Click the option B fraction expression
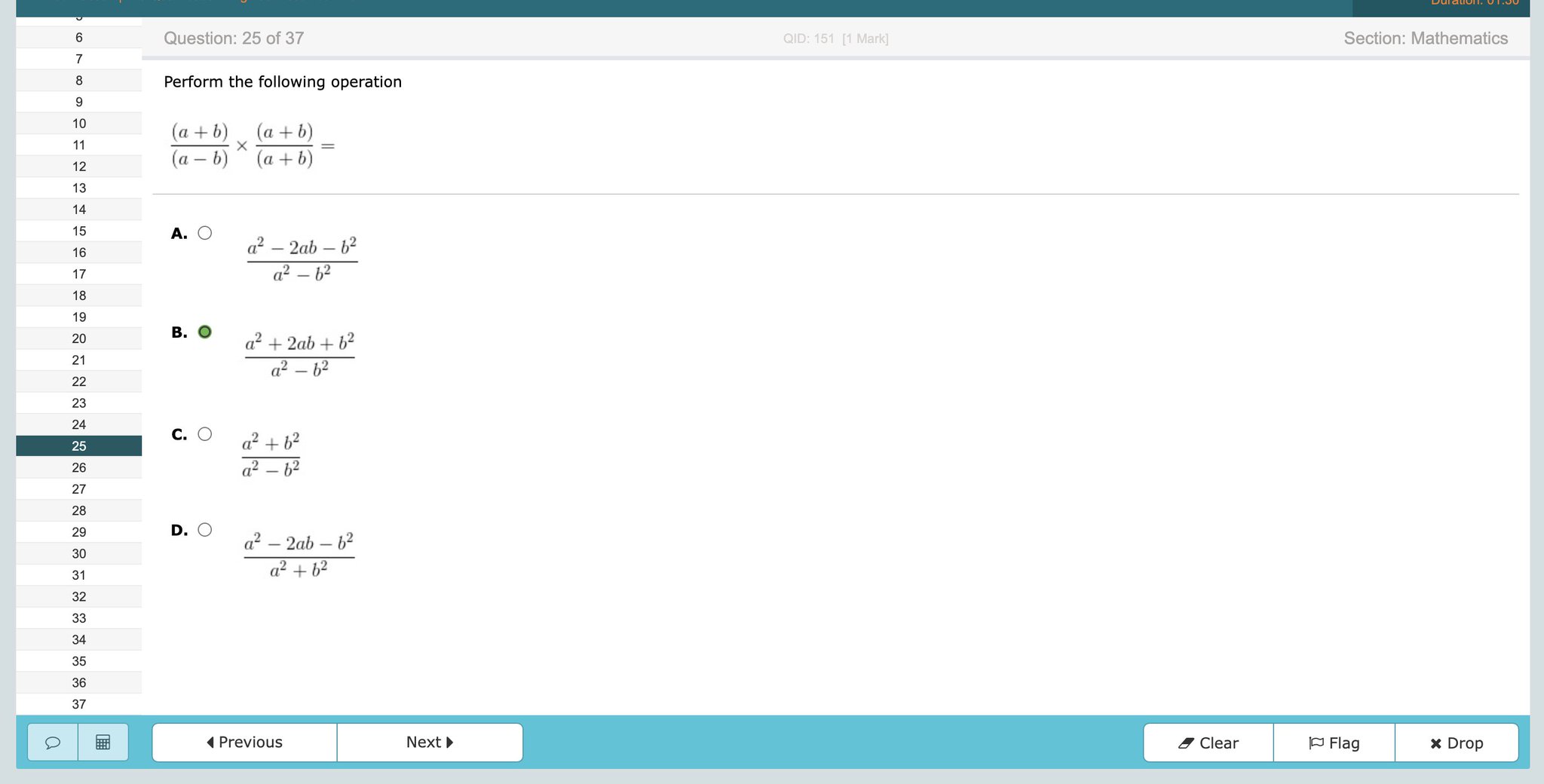The height and width of the screenshot is (784, 1544). click(300, 355)
